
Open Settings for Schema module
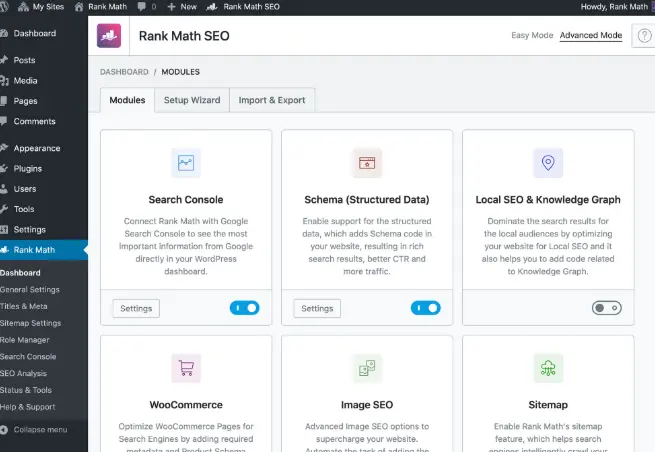(x=317, y=308)
